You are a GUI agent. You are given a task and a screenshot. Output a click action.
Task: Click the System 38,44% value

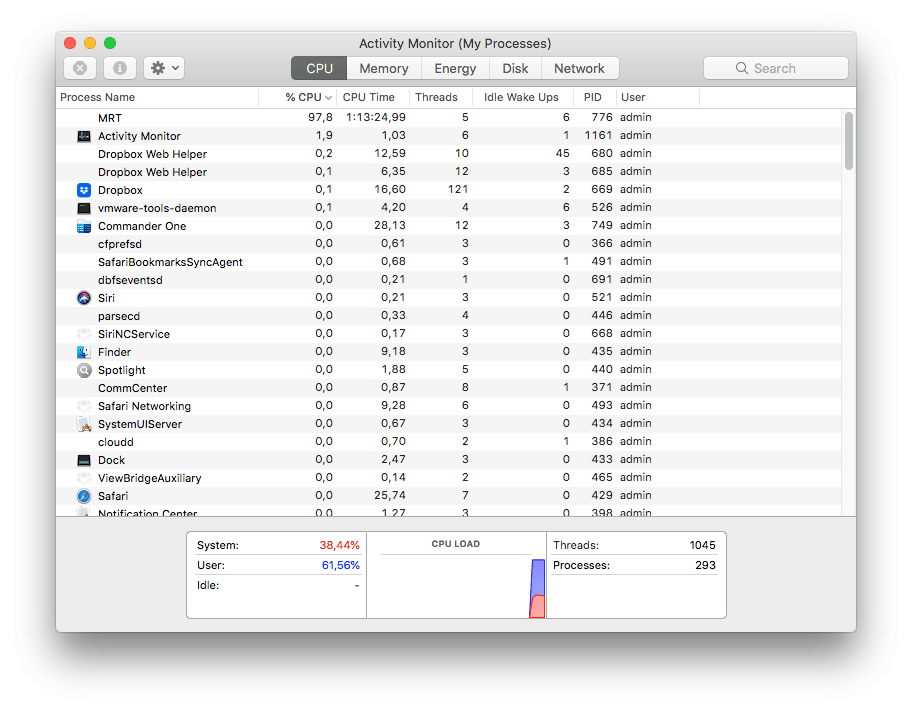[339, 546]
